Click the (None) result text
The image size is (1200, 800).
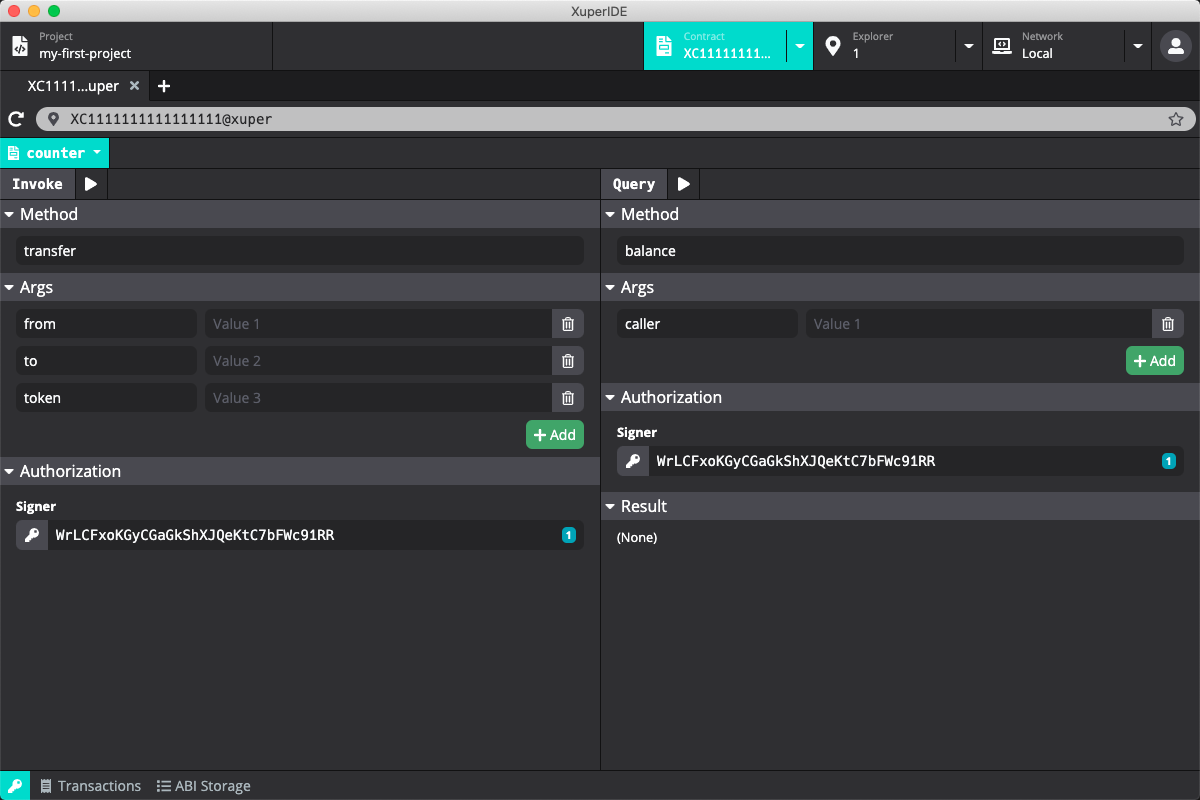(x=637, y=537)
